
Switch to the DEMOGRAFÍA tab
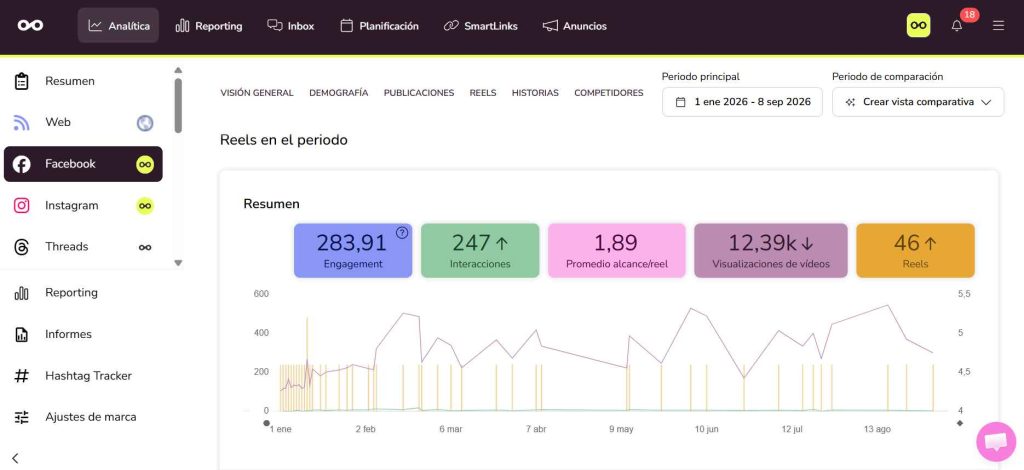(338, 93)
